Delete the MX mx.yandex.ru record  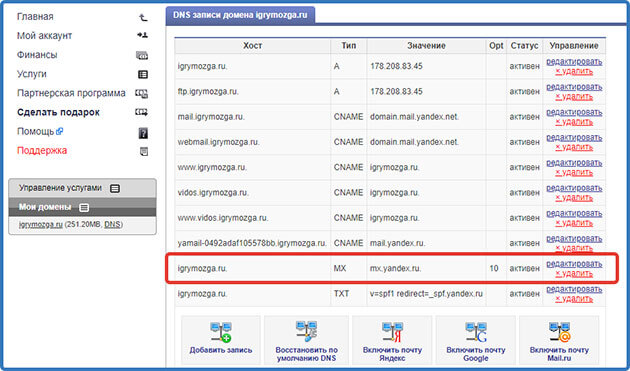(574, 274)
